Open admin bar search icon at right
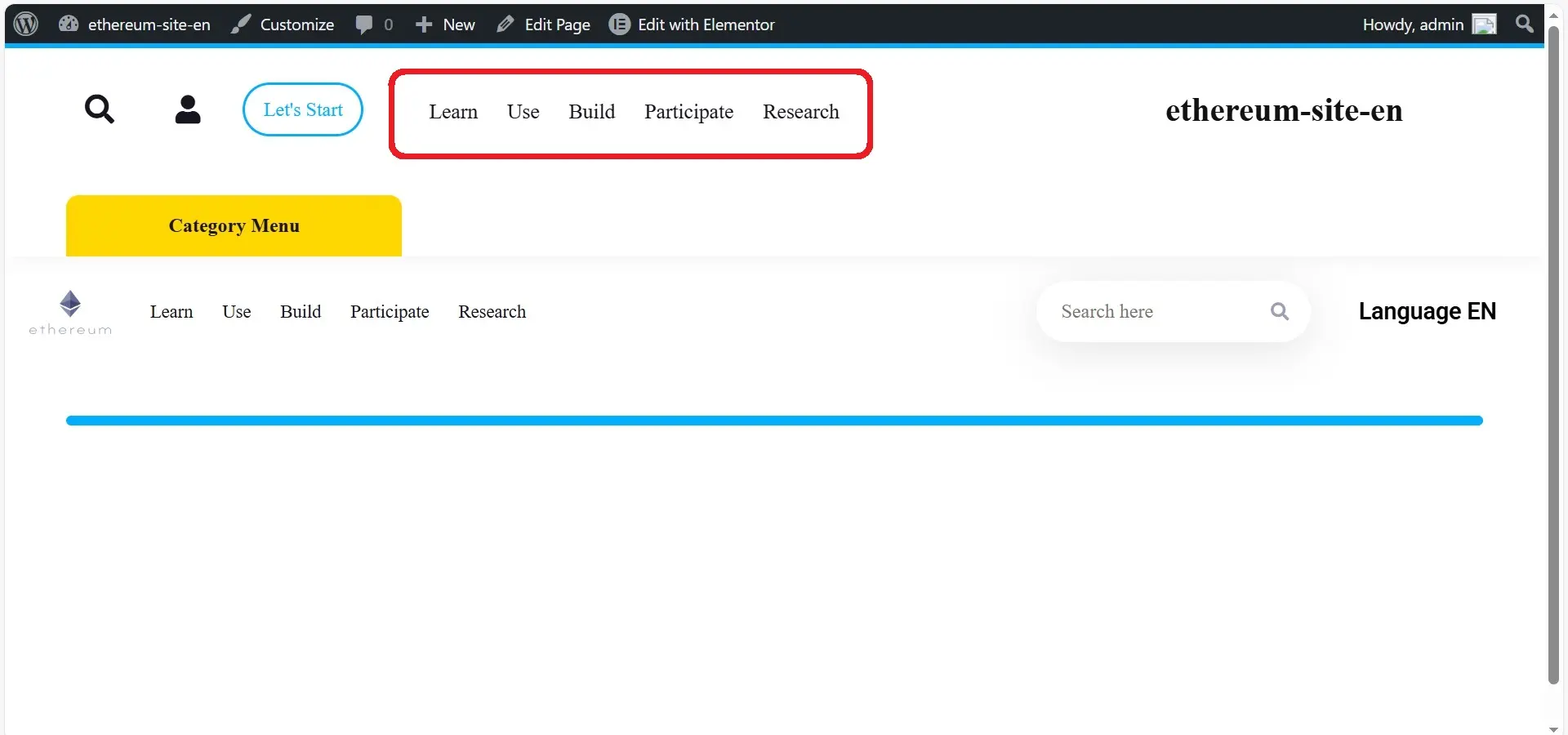 click(x=1524, y=24)
